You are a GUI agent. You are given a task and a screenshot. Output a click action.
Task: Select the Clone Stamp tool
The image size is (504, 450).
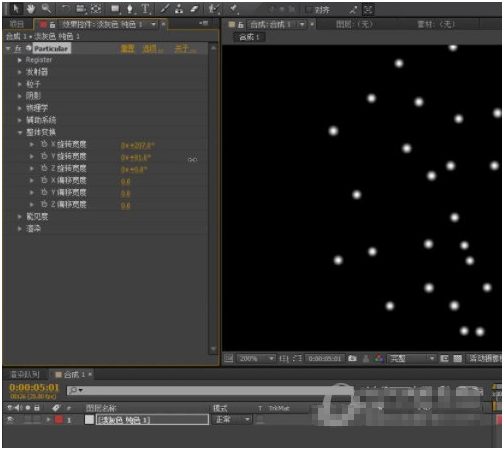pos(179,9)
